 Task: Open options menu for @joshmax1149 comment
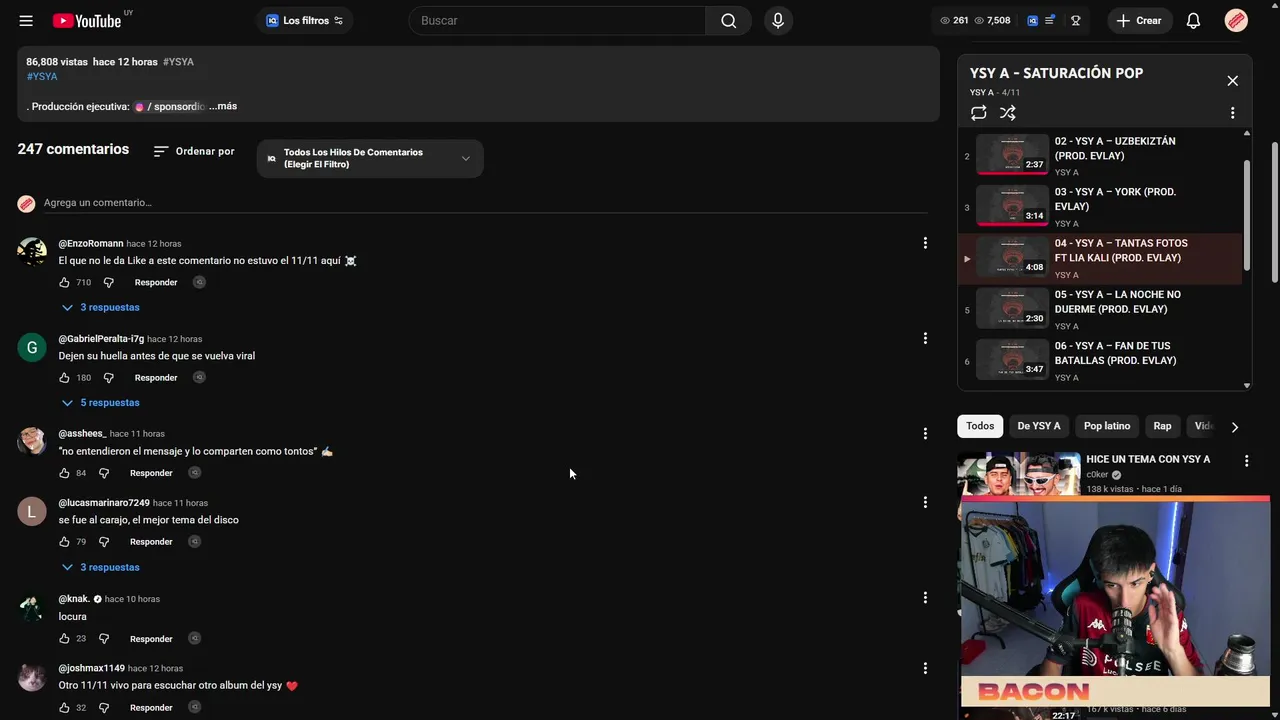tap(925, 668)
